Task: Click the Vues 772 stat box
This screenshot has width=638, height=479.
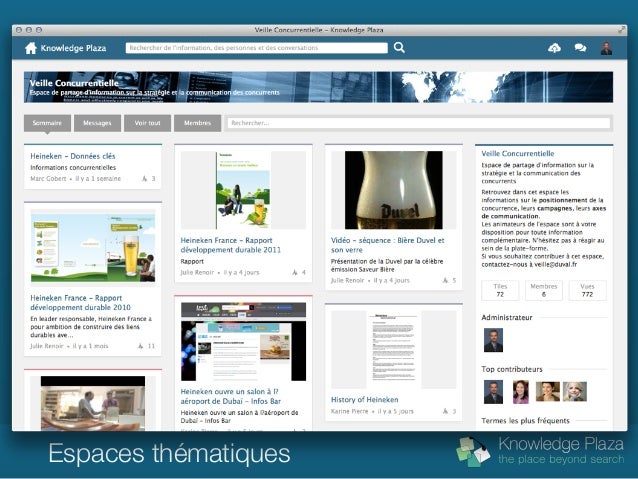Action: click(587, 290)
